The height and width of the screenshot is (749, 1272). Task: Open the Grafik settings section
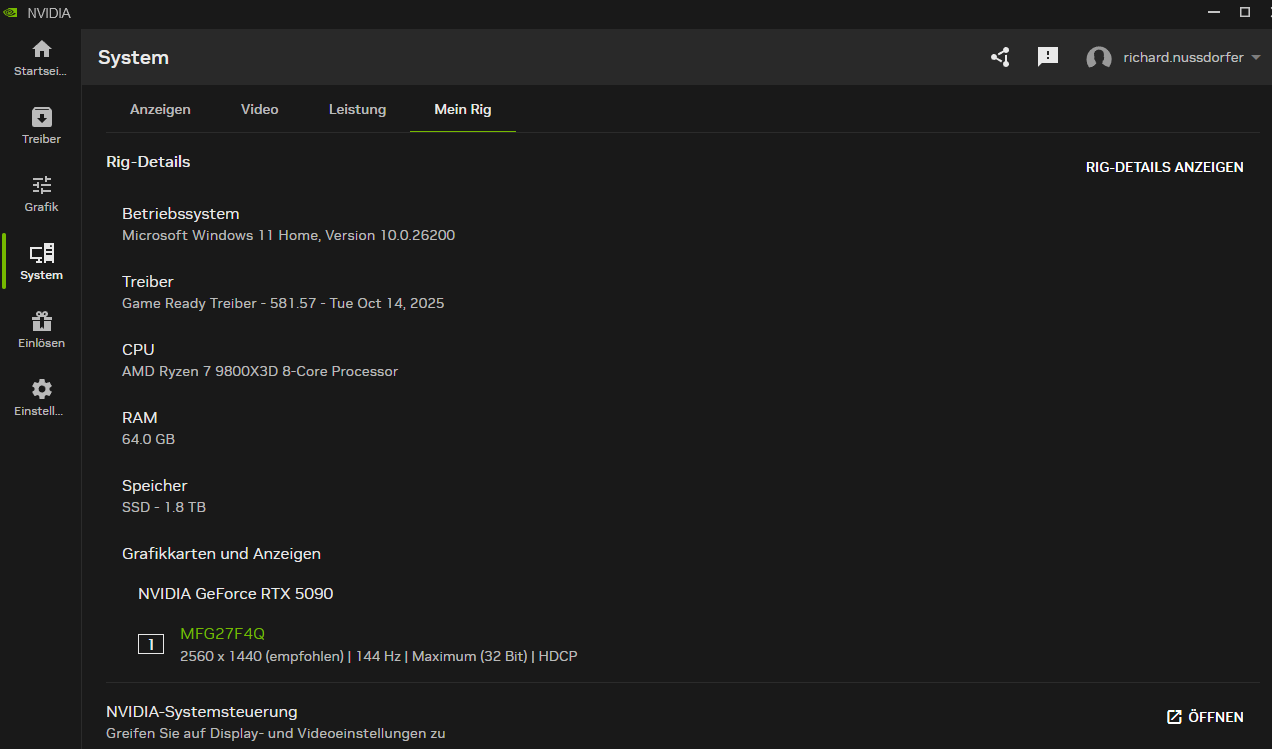coord(41,194)
